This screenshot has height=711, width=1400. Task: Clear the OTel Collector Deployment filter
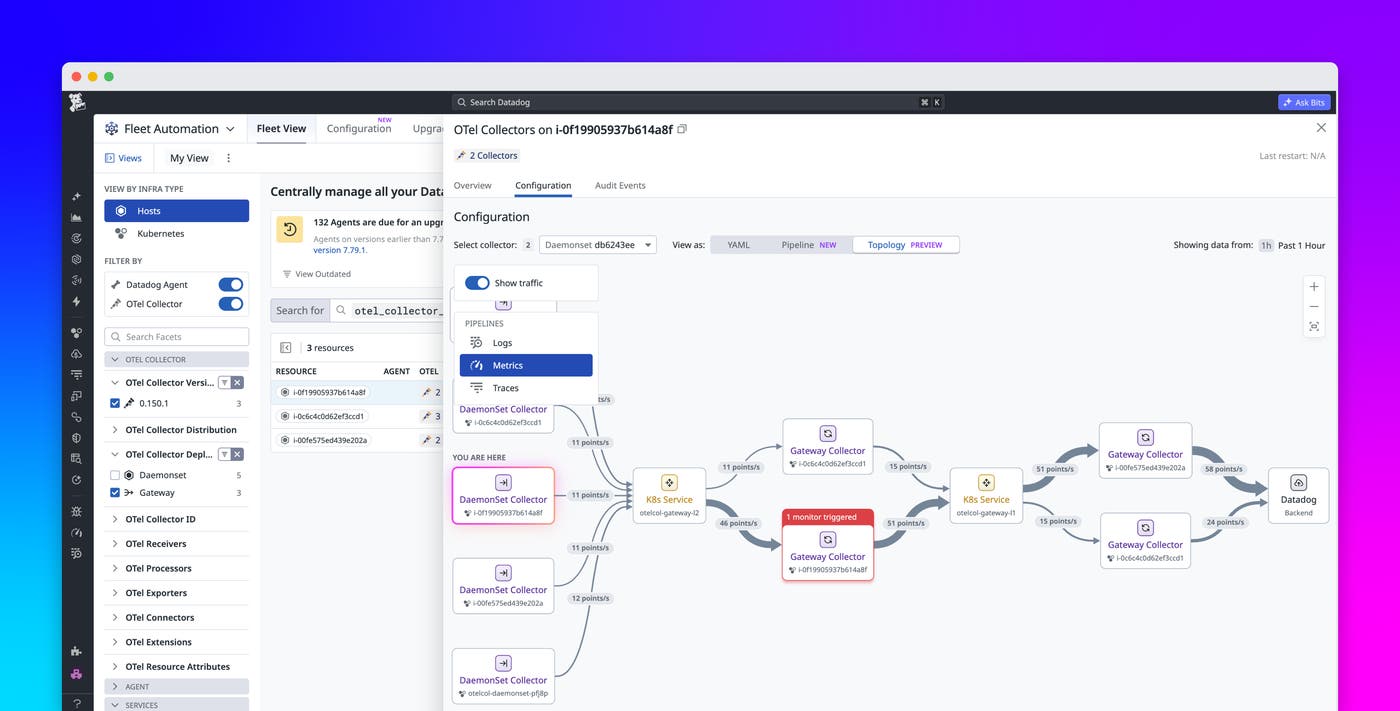237,454
